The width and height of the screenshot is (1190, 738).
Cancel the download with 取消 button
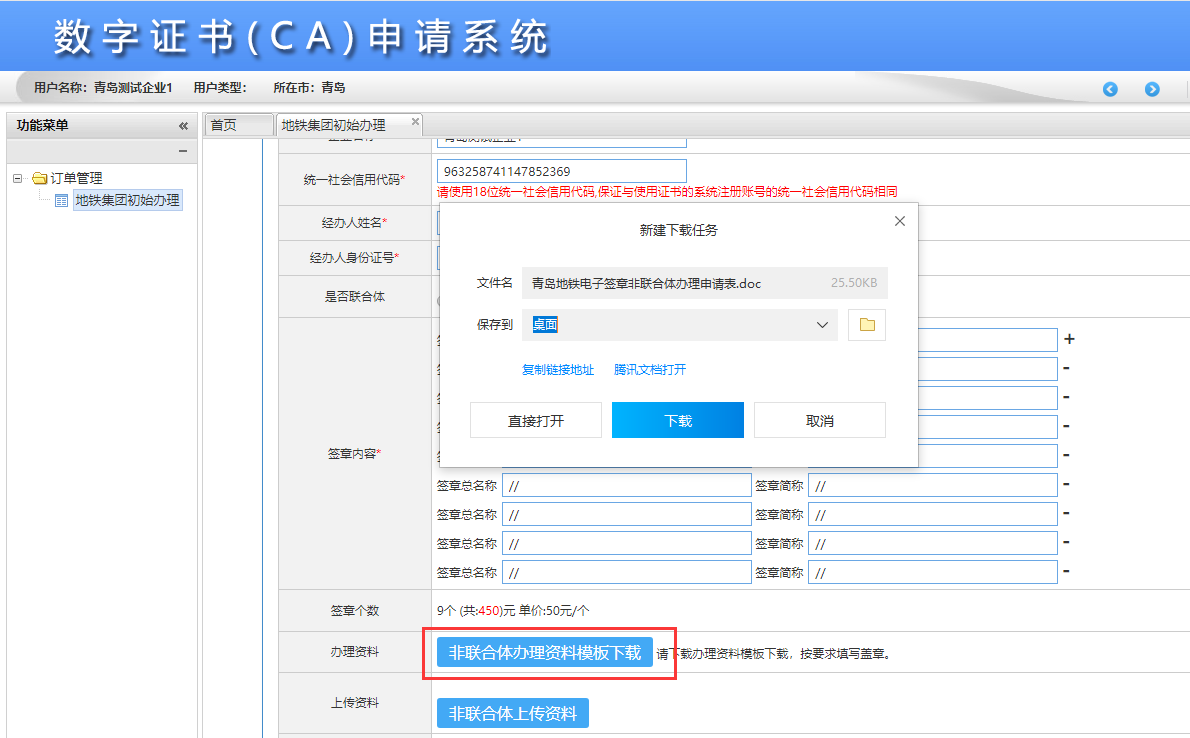pyautogui.click(x=820, y=420)
